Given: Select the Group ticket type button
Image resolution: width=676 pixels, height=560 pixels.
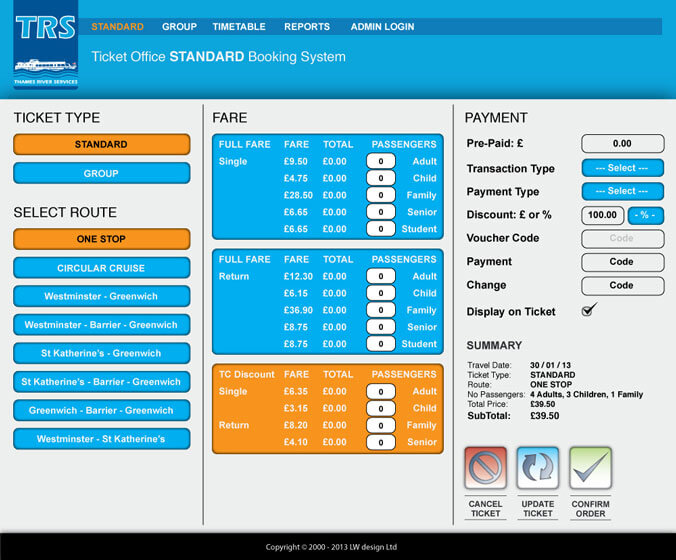Looking at the screenshot, I should point(101,174).
